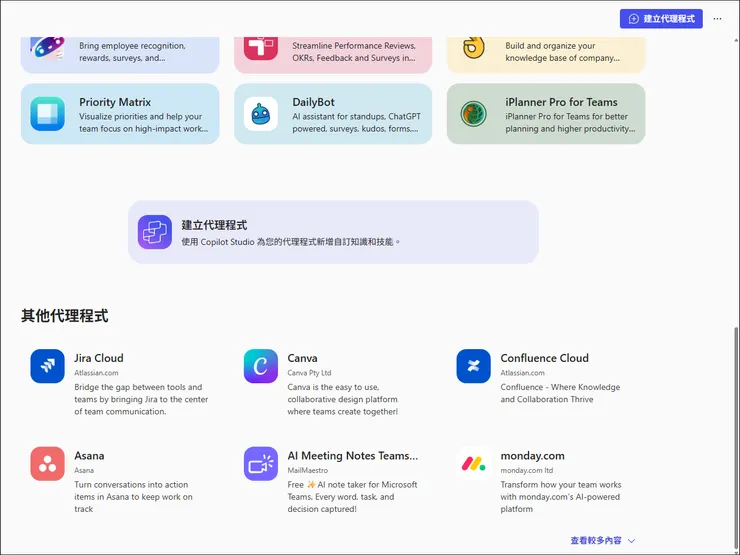Expand 查看較多內容 to see more agents
This screenshot has height=555, width=740.
point(603,540)
